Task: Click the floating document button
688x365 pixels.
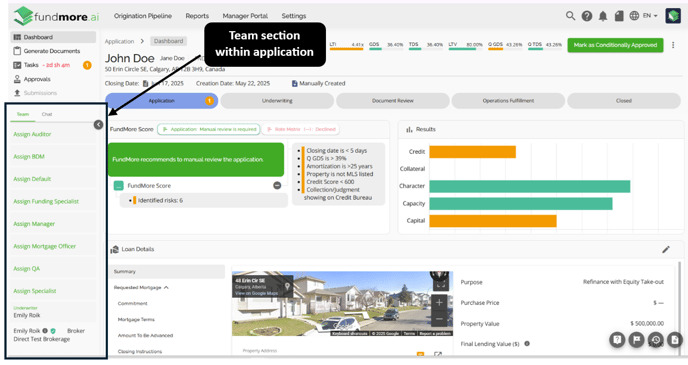Action: pos(675,340)
